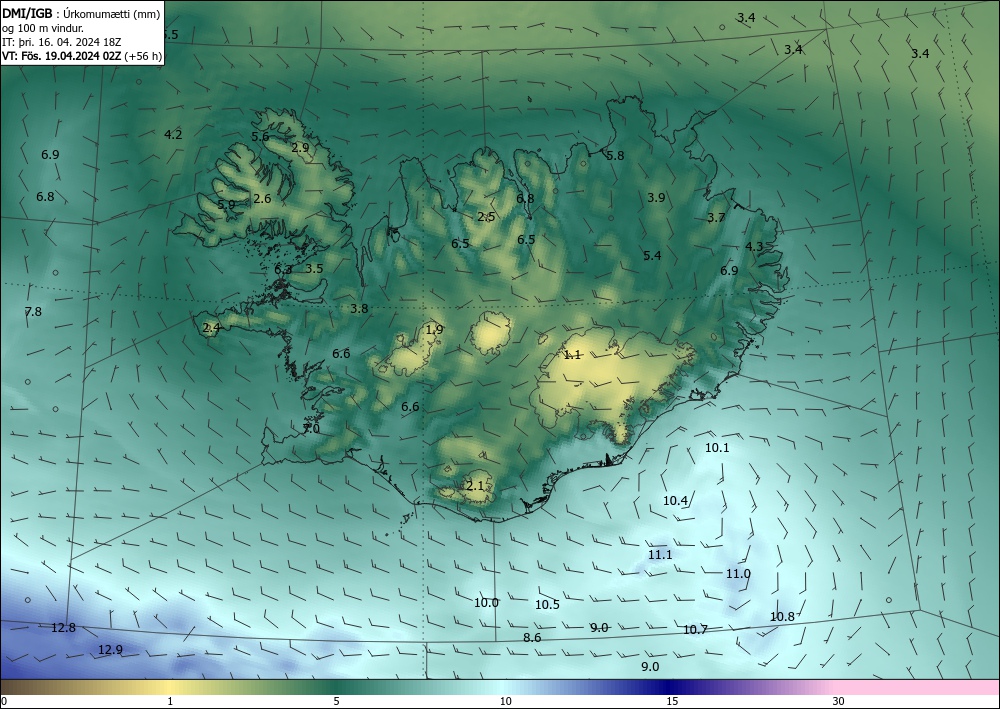Click the 11.0 value offshore
Screen dimensions: 1000x709
pyautogui.click(x=739, y=574)
